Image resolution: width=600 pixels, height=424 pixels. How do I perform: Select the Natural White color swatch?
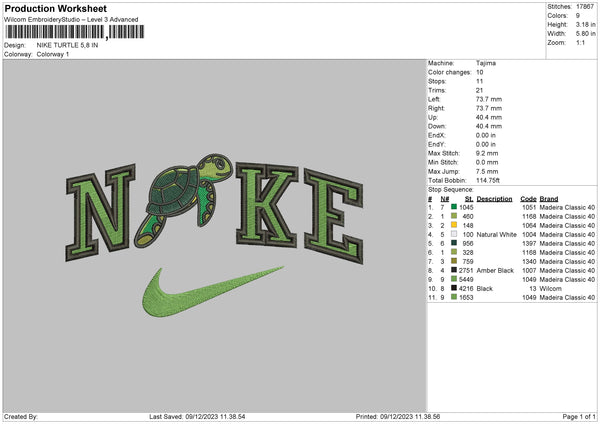[454, 234]
